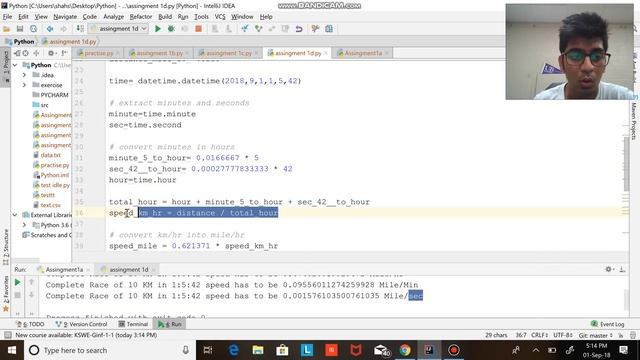This screenshot has height=360, width=640.
Task: Open Chrome from the taskbar
Action: 405,350
